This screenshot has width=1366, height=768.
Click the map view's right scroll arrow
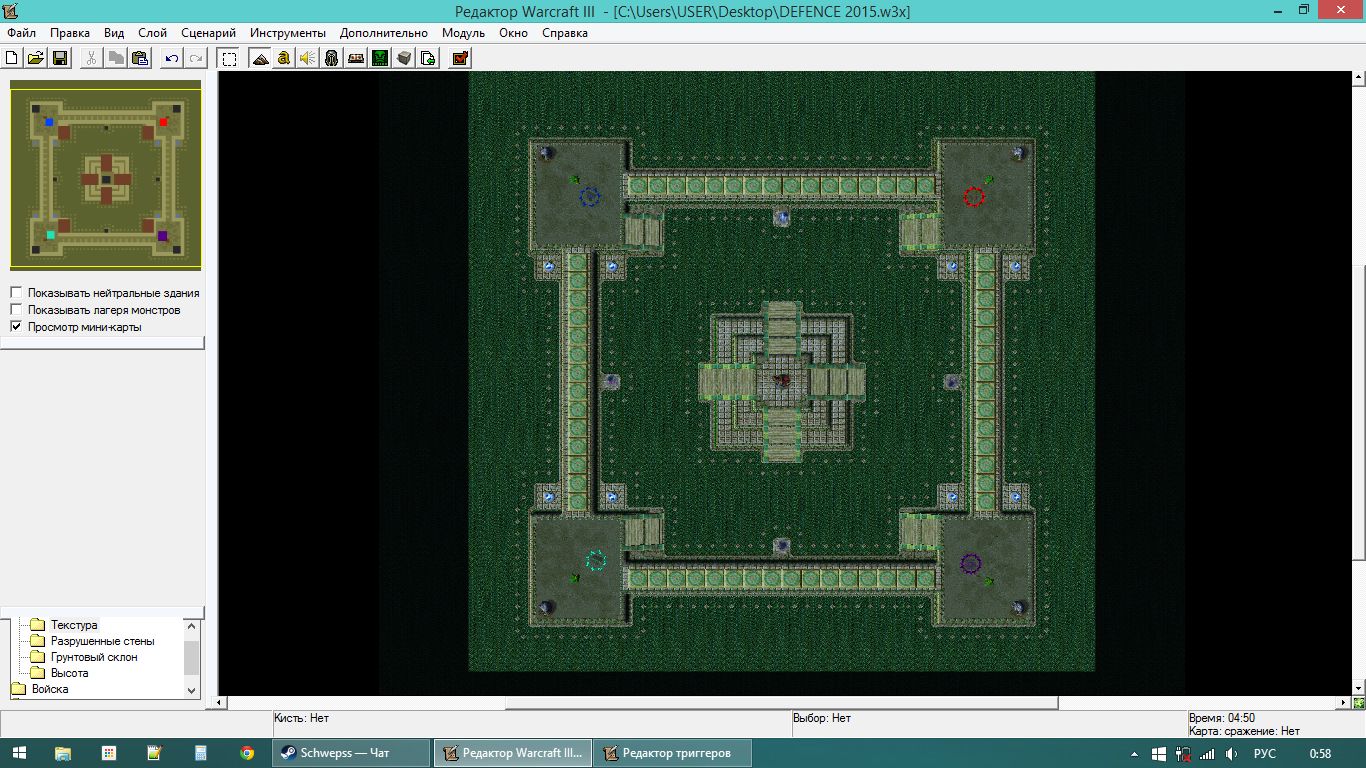coord(1344,703)
